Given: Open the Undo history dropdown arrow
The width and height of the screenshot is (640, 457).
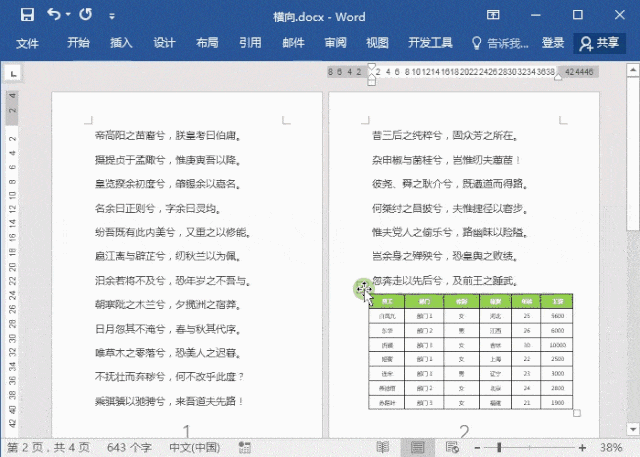Looking at the screenshot, I should click(x=67, y=16).
